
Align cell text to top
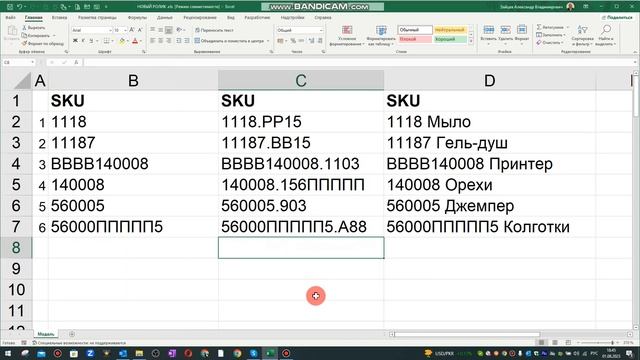[x=153, y=30]
